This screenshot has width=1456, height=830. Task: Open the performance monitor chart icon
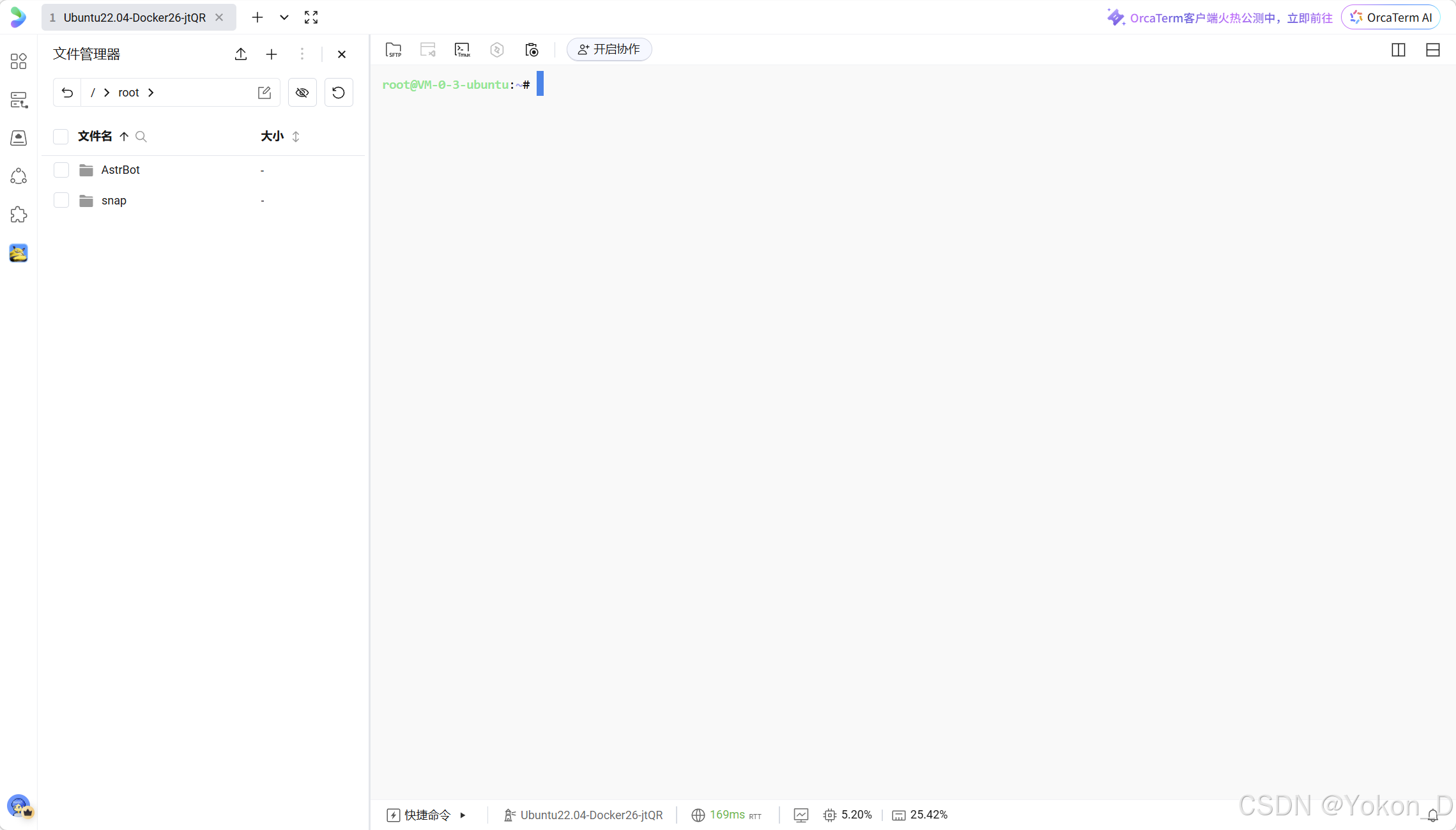click(801, 815)
